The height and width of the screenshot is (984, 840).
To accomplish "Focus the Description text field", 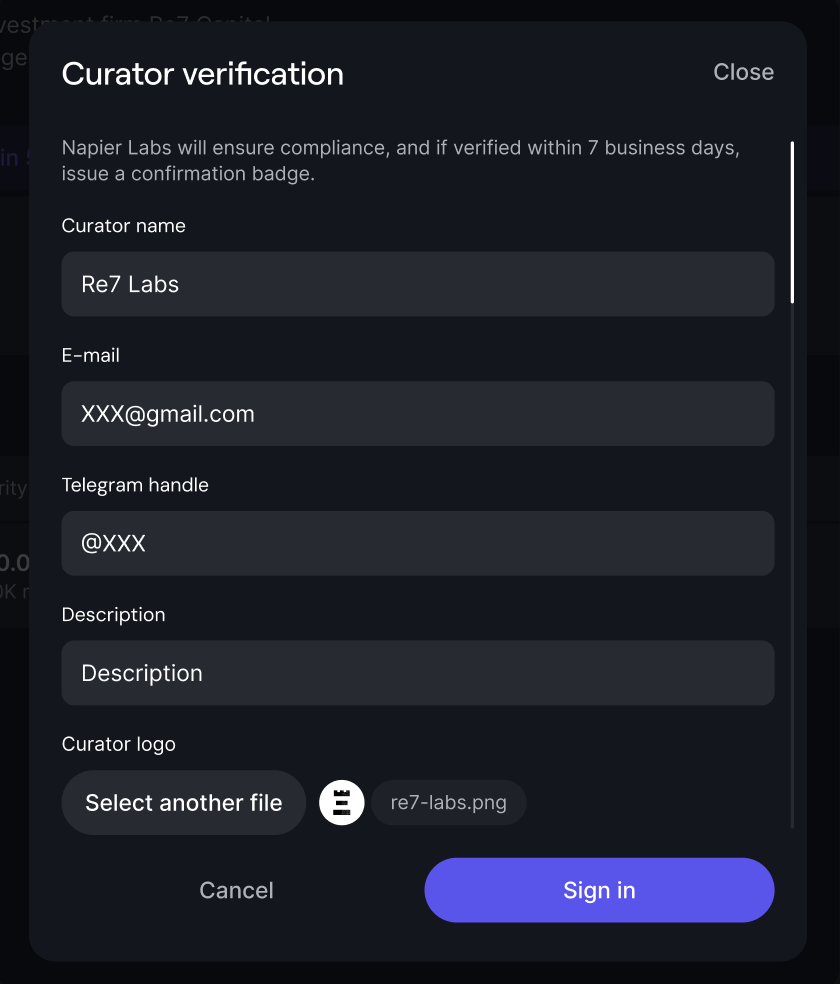I will click(x=418, y=673).
